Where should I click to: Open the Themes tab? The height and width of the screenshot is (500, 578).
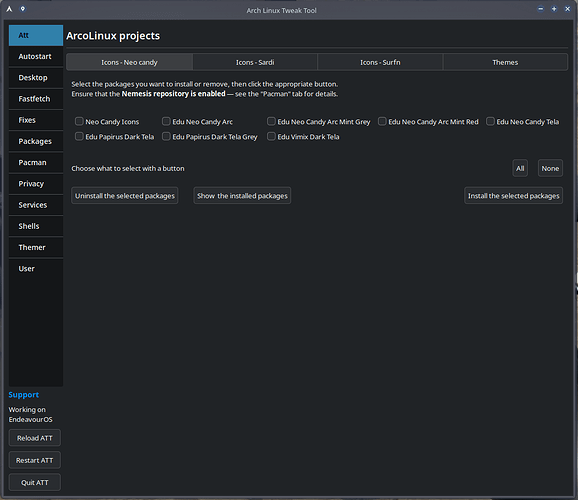click(x=505, y=62)
